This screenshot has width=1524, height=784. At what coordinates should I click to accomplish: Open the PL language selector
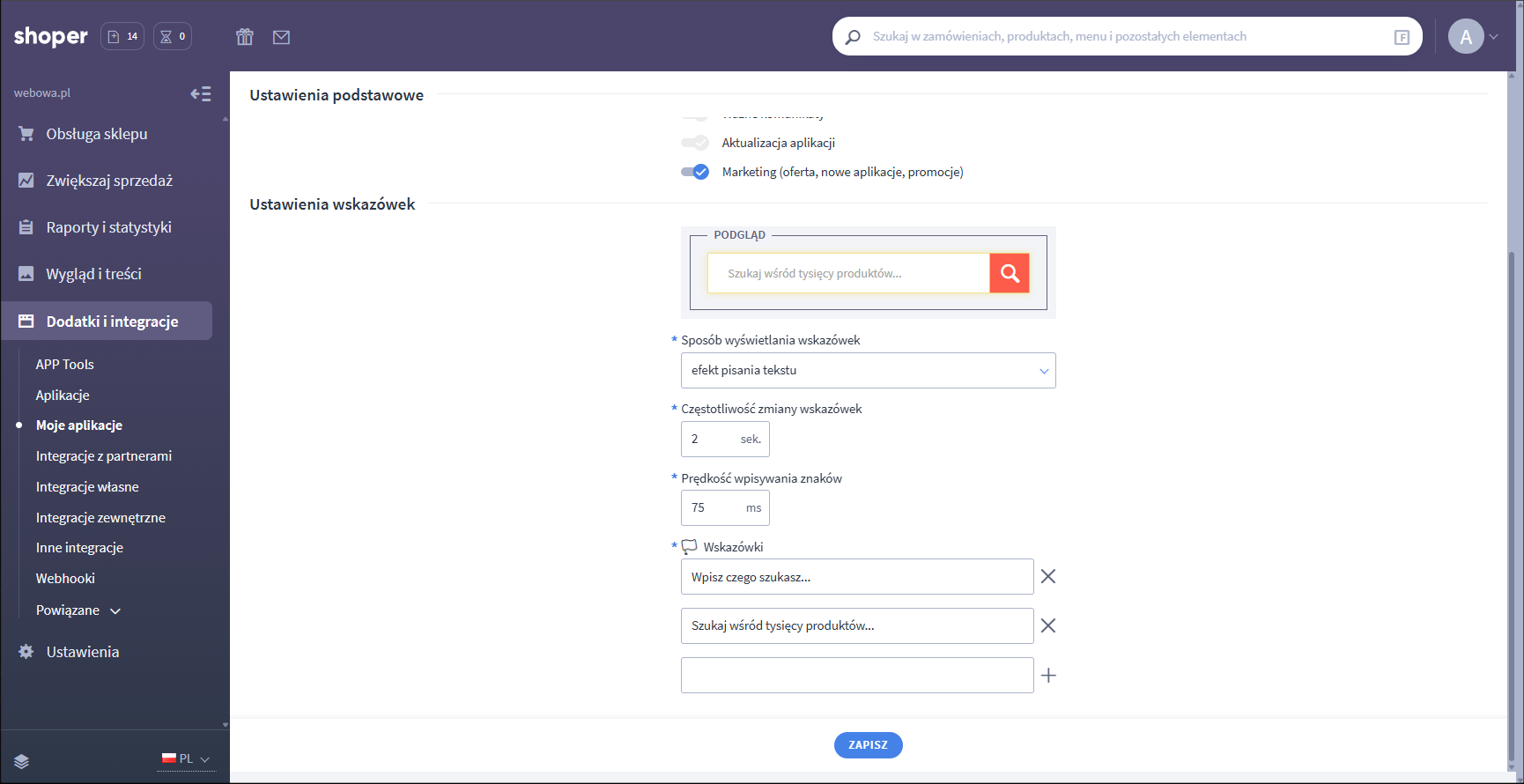186,759
